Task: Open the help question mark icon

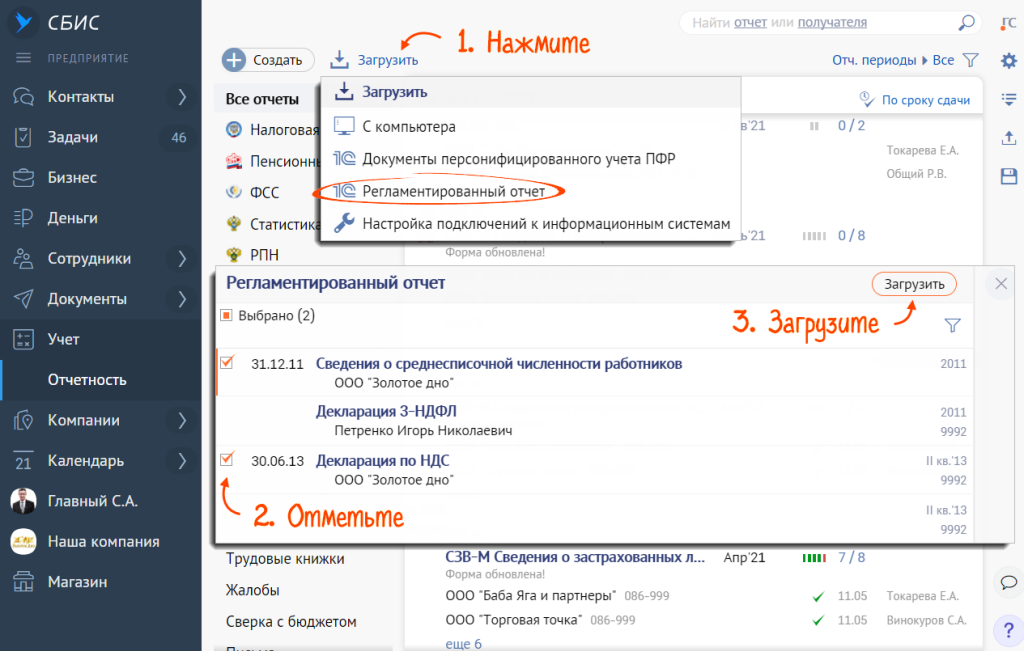Action: pyautogui.click(x=1009, y=631)
